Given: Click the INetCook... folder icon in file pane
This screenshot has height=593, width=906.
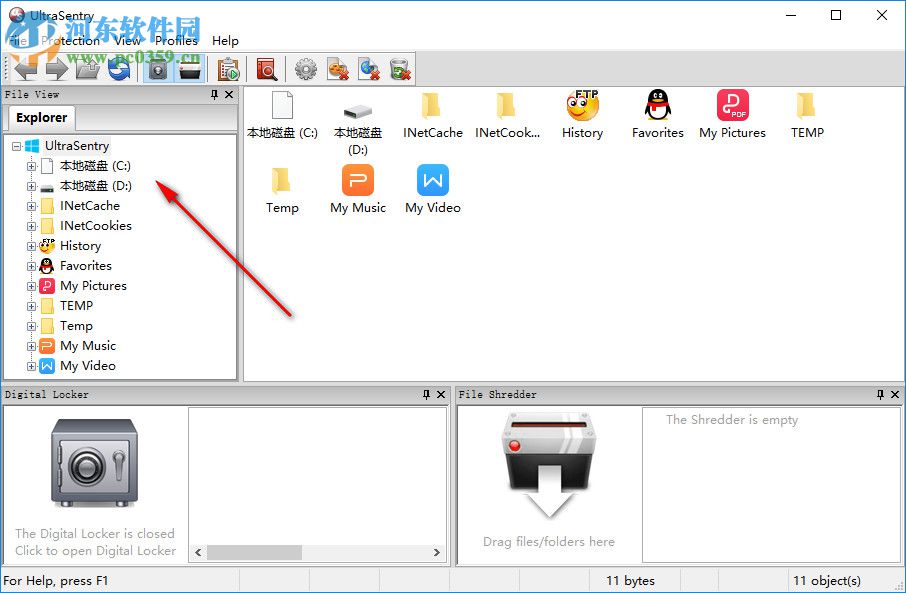Looking at the screenshot, I should coord(507,106).
